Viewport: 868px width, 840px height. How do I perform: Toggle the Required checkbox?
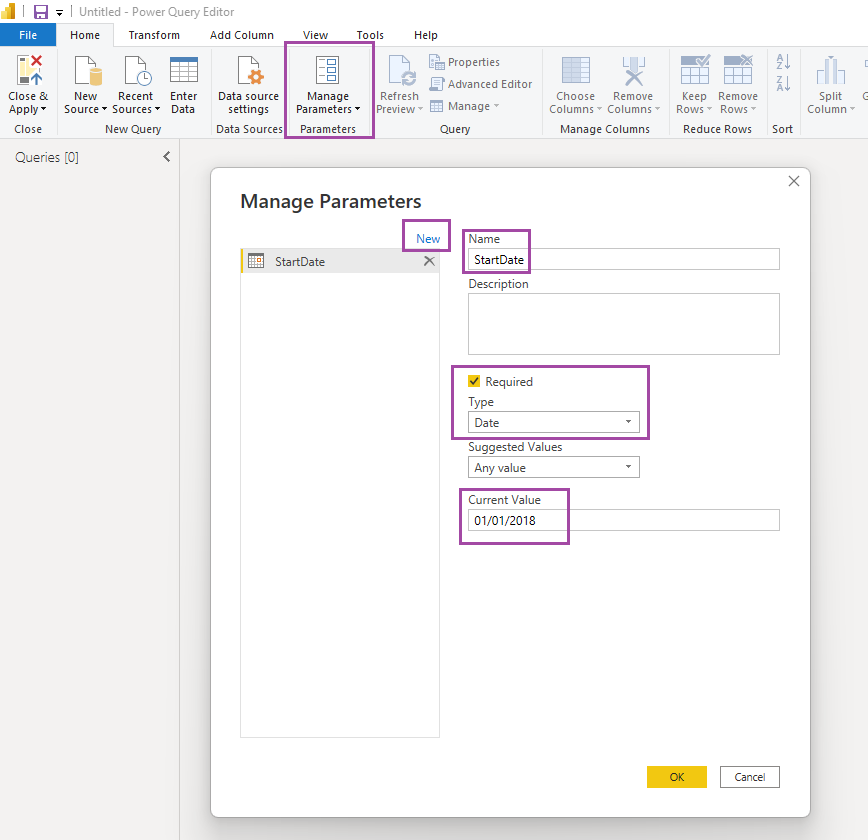point(474,381)
